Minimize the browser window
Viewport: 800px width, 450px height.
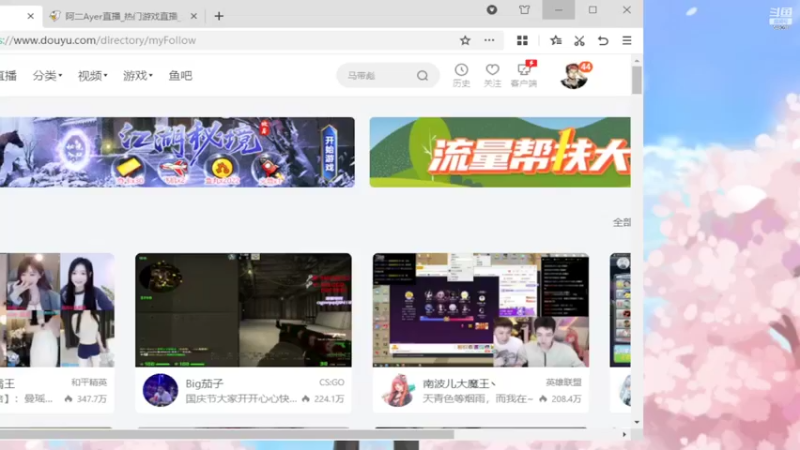[x=559, y=10]
